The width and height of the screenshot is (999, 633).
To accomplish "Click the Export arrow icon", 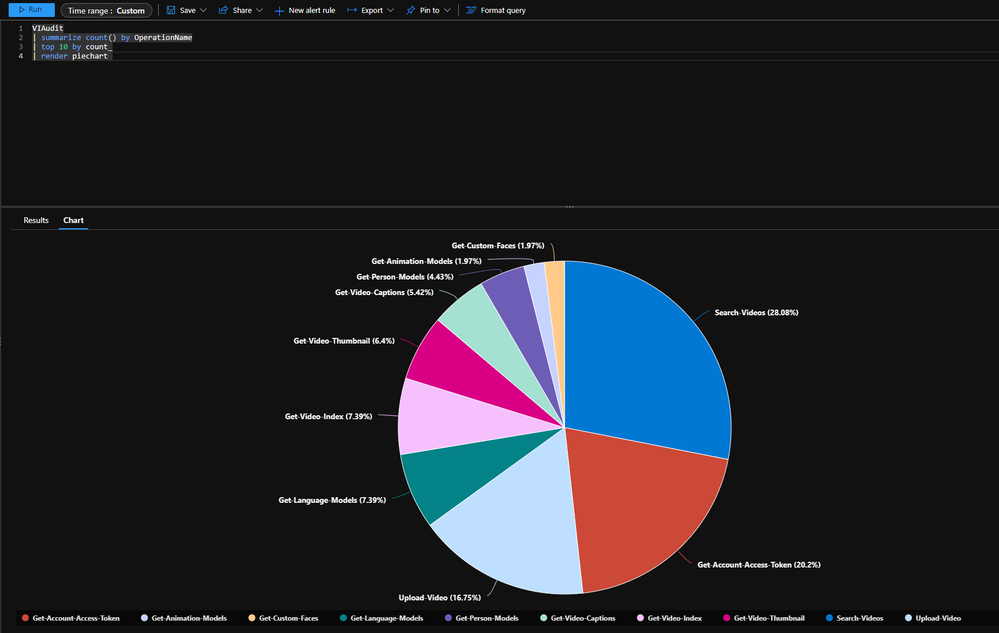I will (x=352, y=10).
